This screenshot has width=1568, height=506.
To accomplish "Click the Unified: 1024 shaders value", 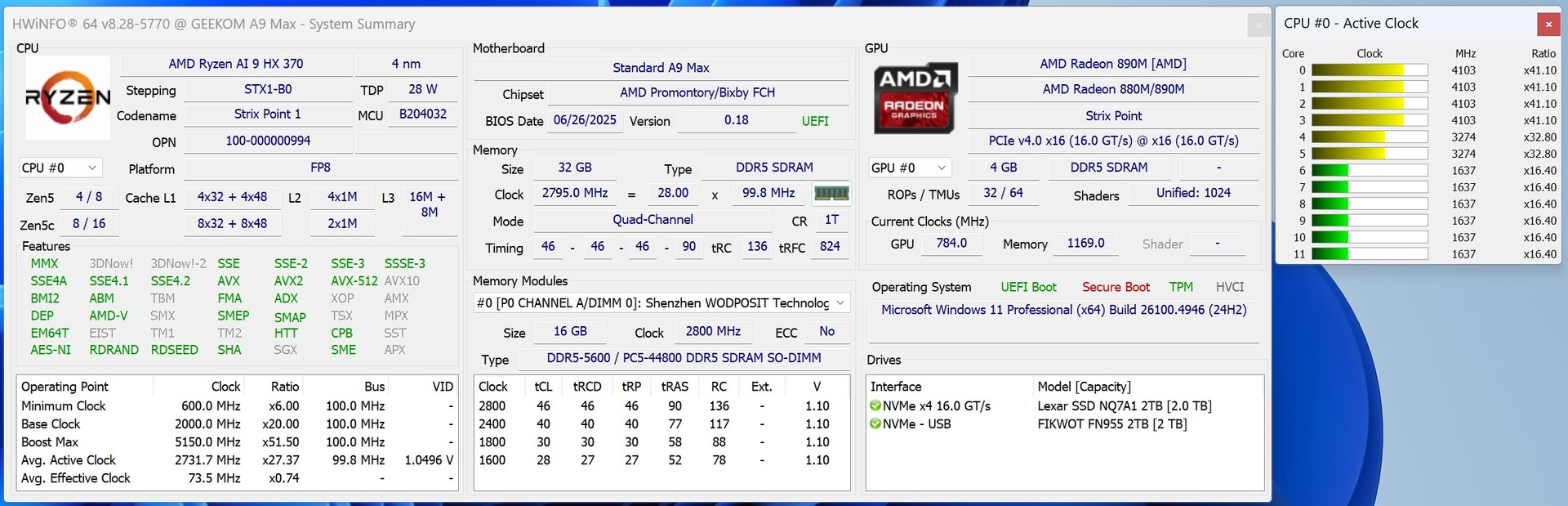I will (1193, 193).
